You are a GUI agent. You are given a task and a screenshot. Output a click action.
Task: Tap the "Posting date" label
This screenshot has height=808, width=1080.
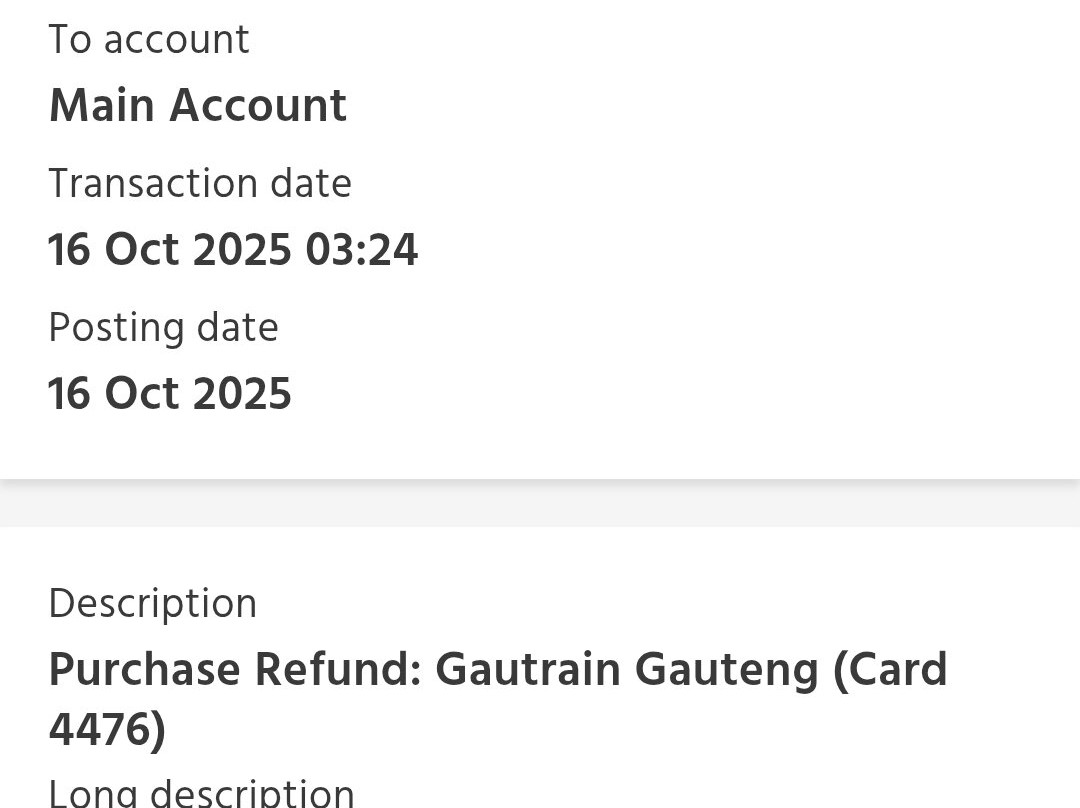point(163,328)
